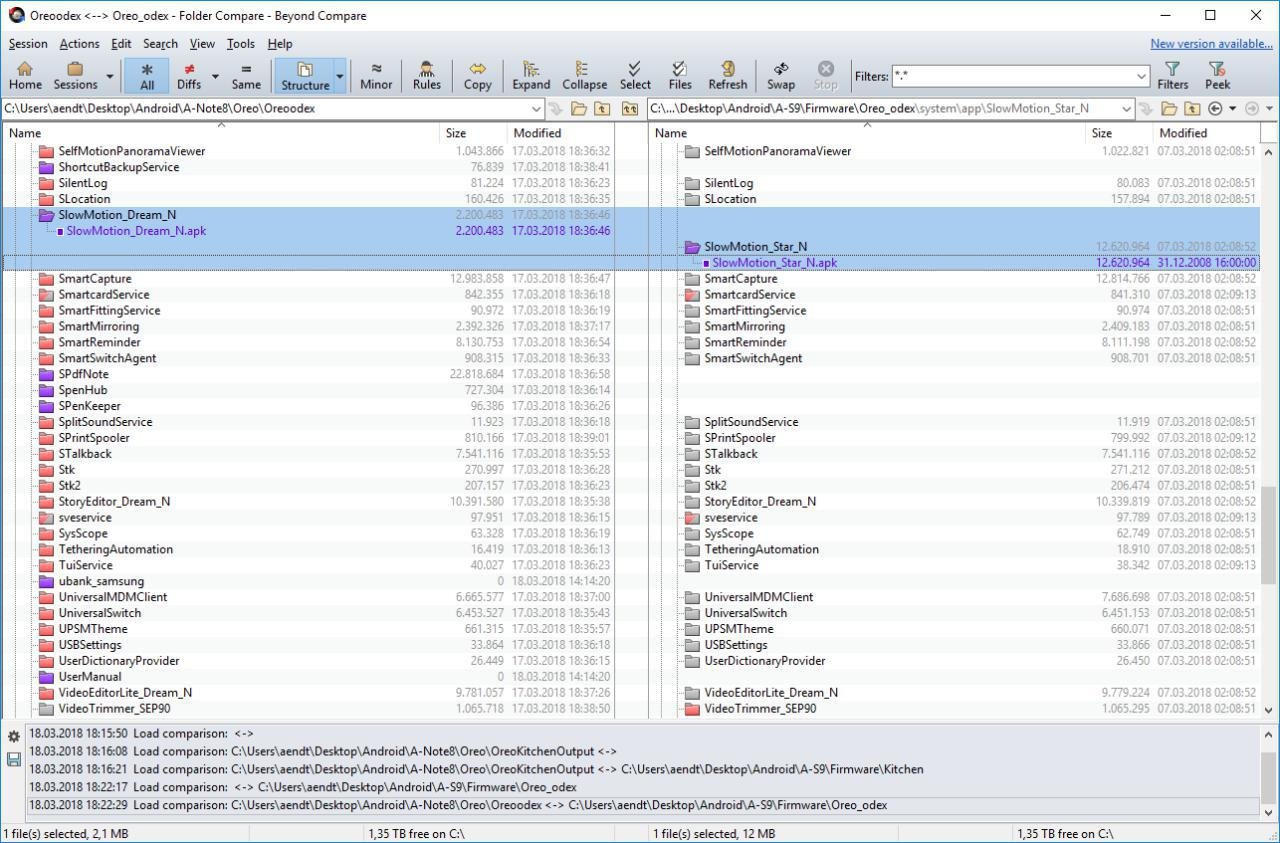1280x843 pixels.
Task: Refresh the folder comparison
Action: click(x=728, y=76)
